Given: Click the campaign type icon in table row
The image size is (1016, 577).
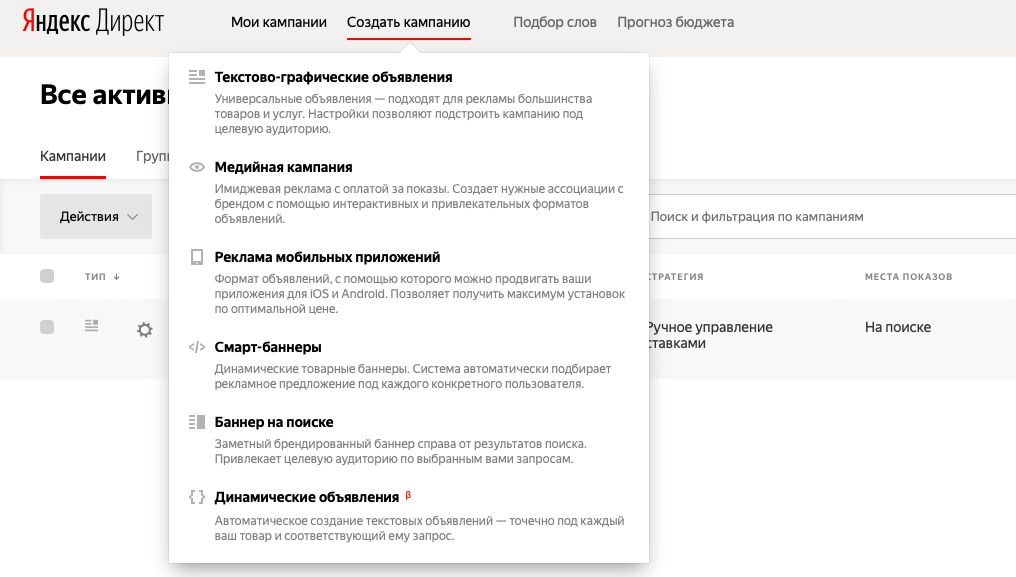Looking at the screenshot, I should coord(92,326).
